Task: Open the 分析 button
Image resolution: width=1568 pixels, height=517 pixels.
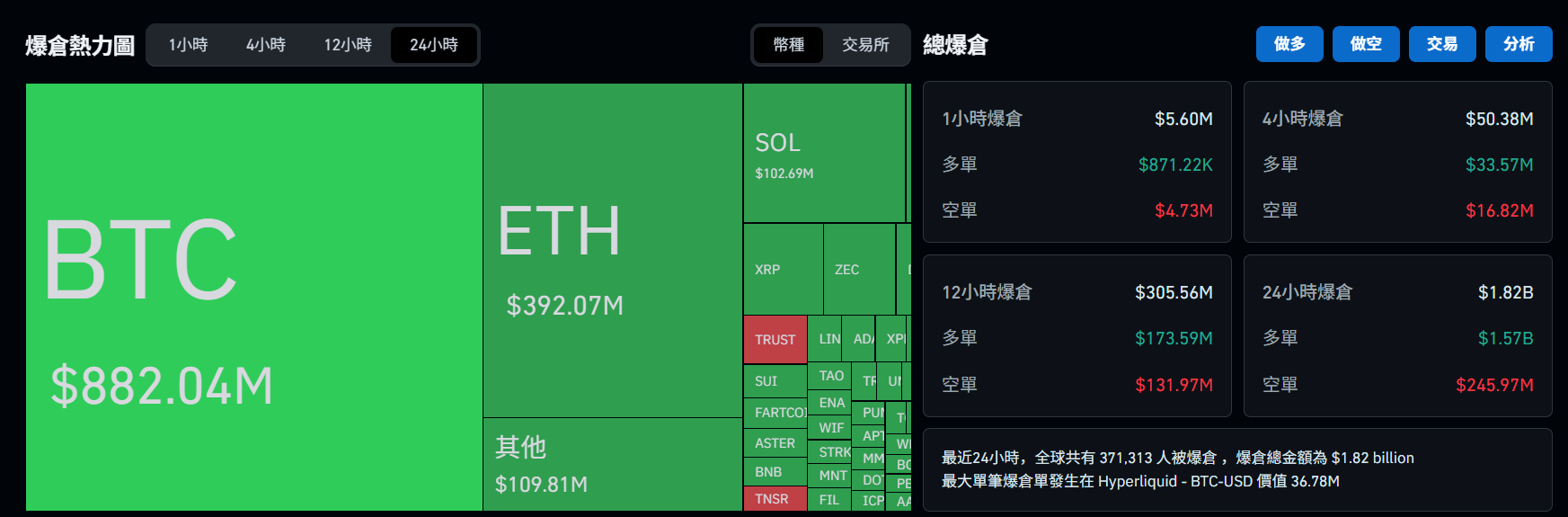Action: click(x=1518, y=44)
